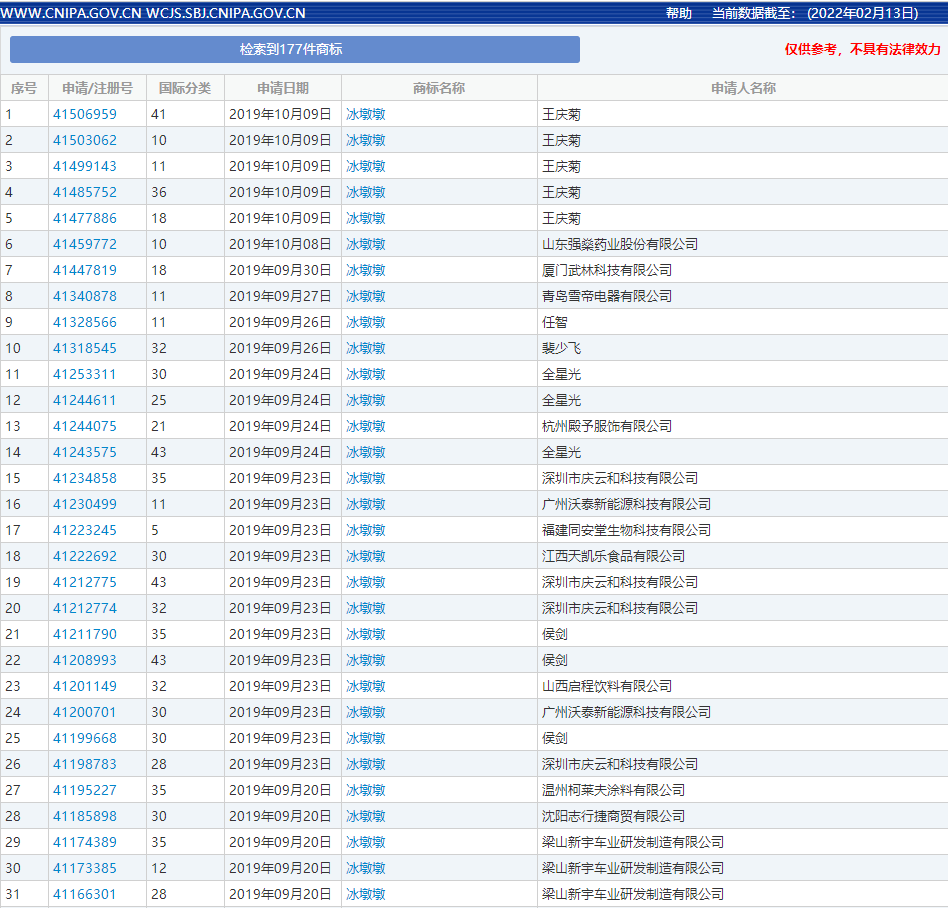Click the 申请日期 column header
Viewport: 948px width, 908px height.
pos(283,88)
